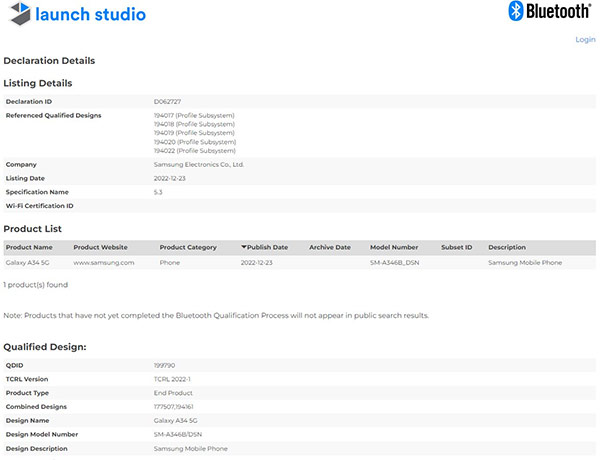Click the Bluetooth logo

coord(549,11)
